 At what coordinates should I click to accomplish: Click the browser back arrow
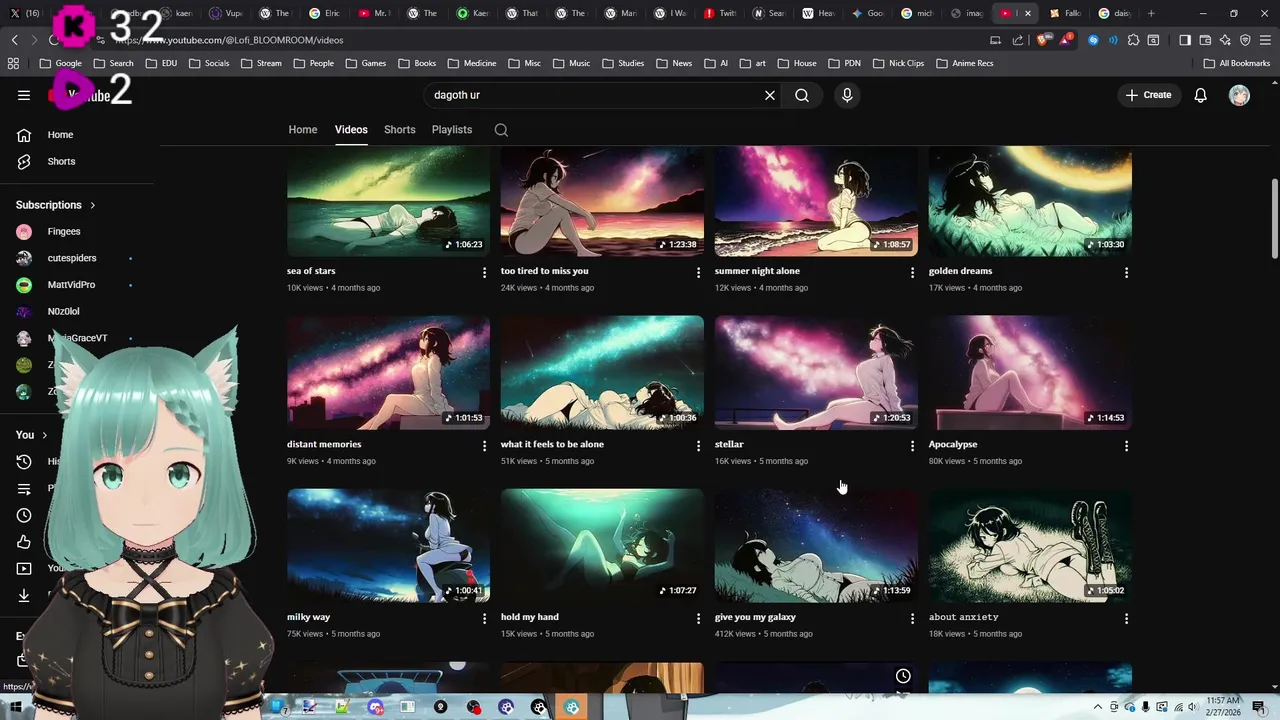pos(14,40)
